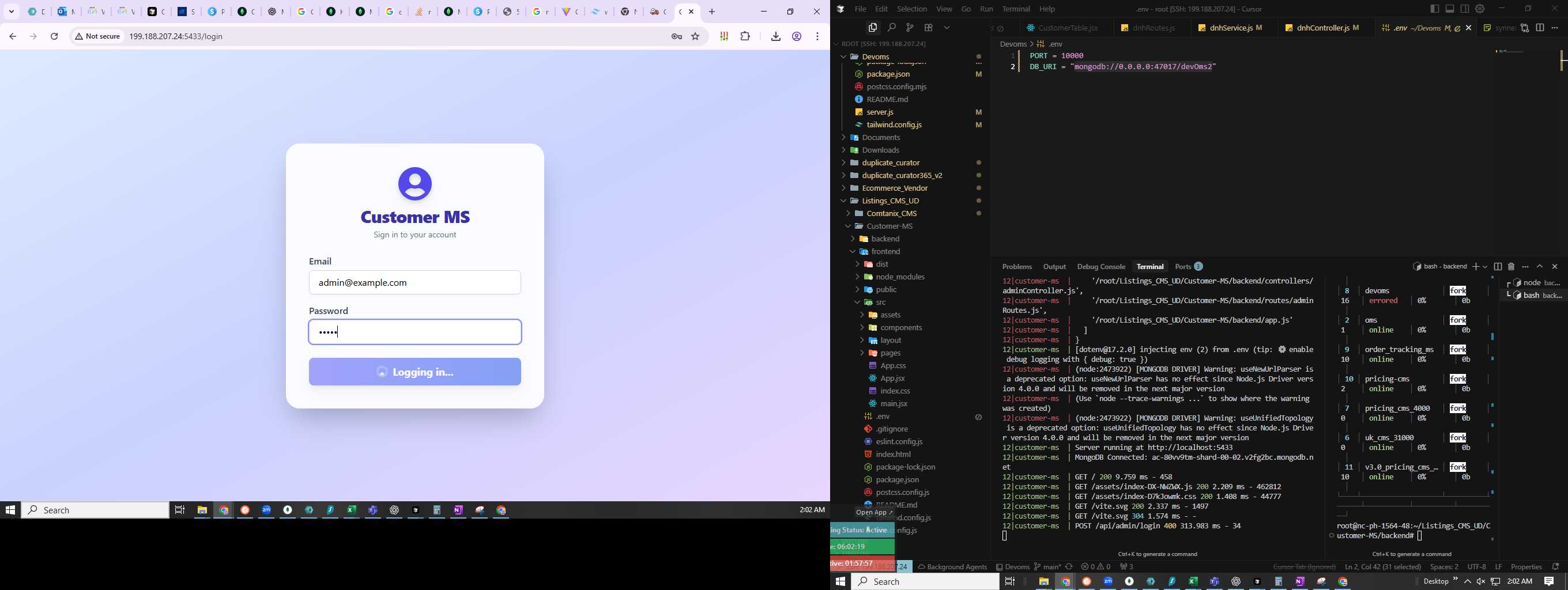Click the UTF-8 encoding in status bar

point(1477,567)
